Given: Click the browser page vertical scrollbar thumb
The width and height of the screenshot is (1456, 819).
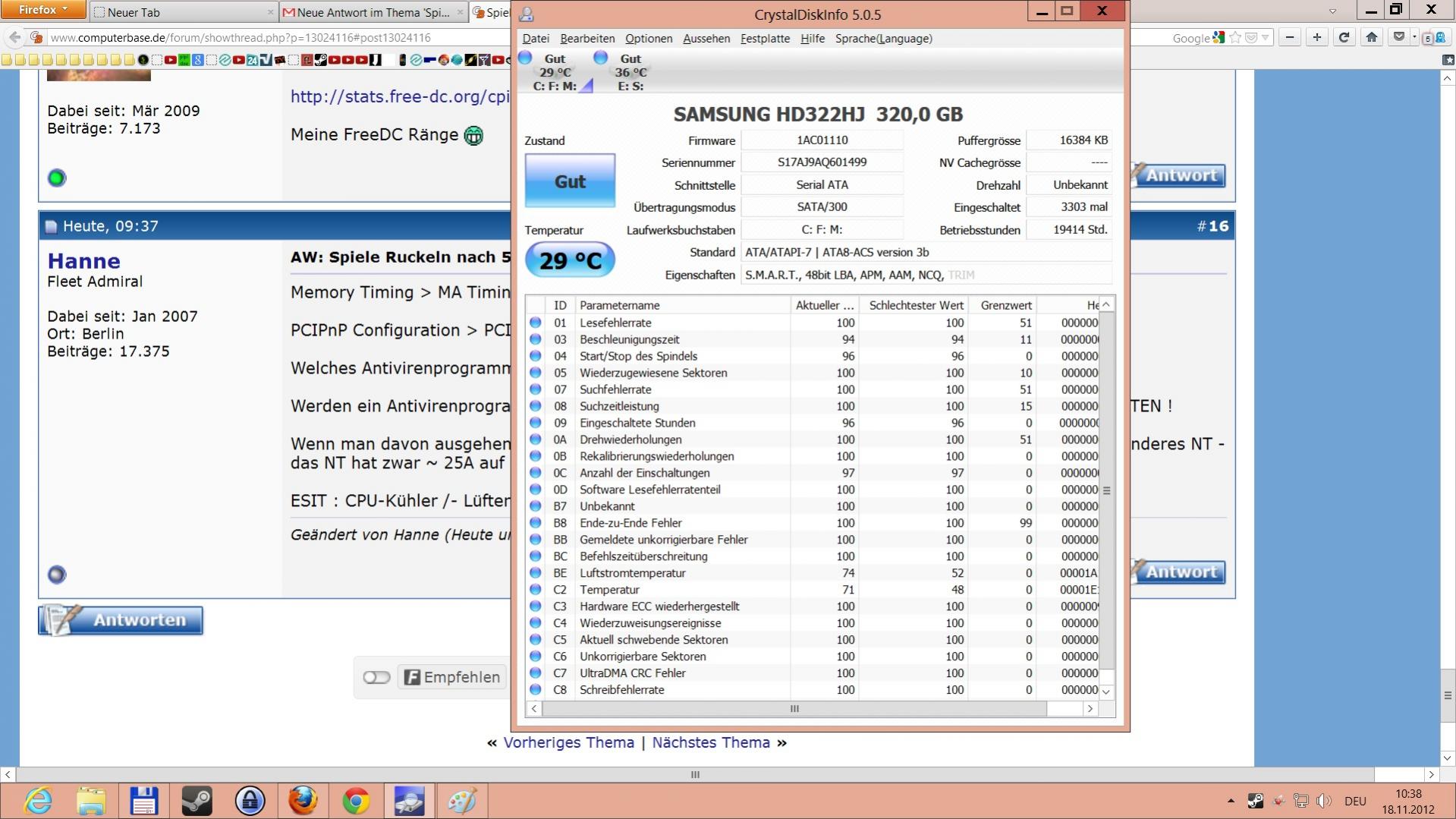Looking at the screenshot, I should [x=1447, y=695].
